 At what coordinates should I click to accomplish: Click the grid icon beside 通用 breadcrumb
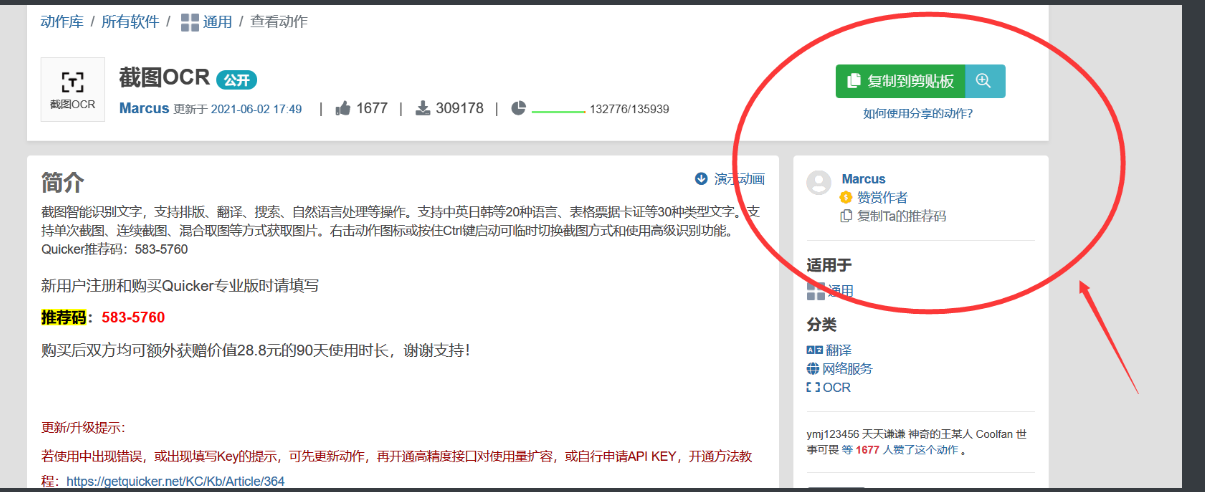tap(190, 22)
